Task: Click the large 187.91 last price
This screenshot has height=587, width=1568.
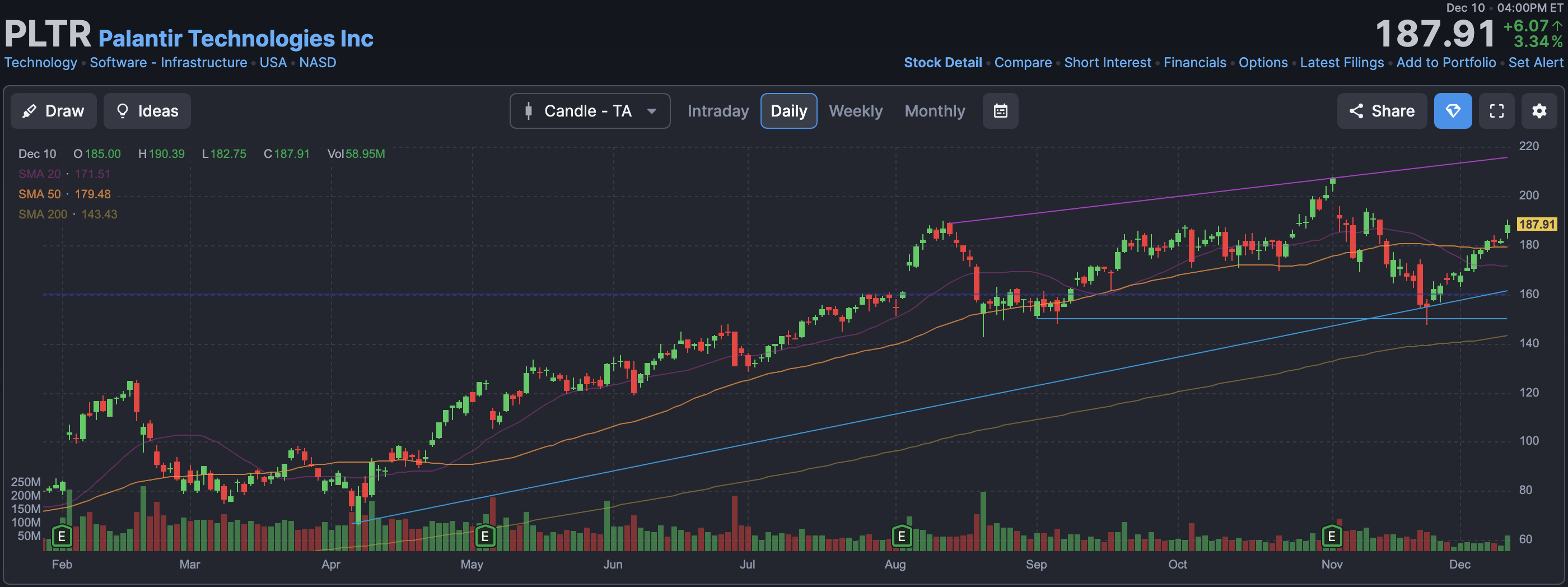Action: click(1435, 34)
